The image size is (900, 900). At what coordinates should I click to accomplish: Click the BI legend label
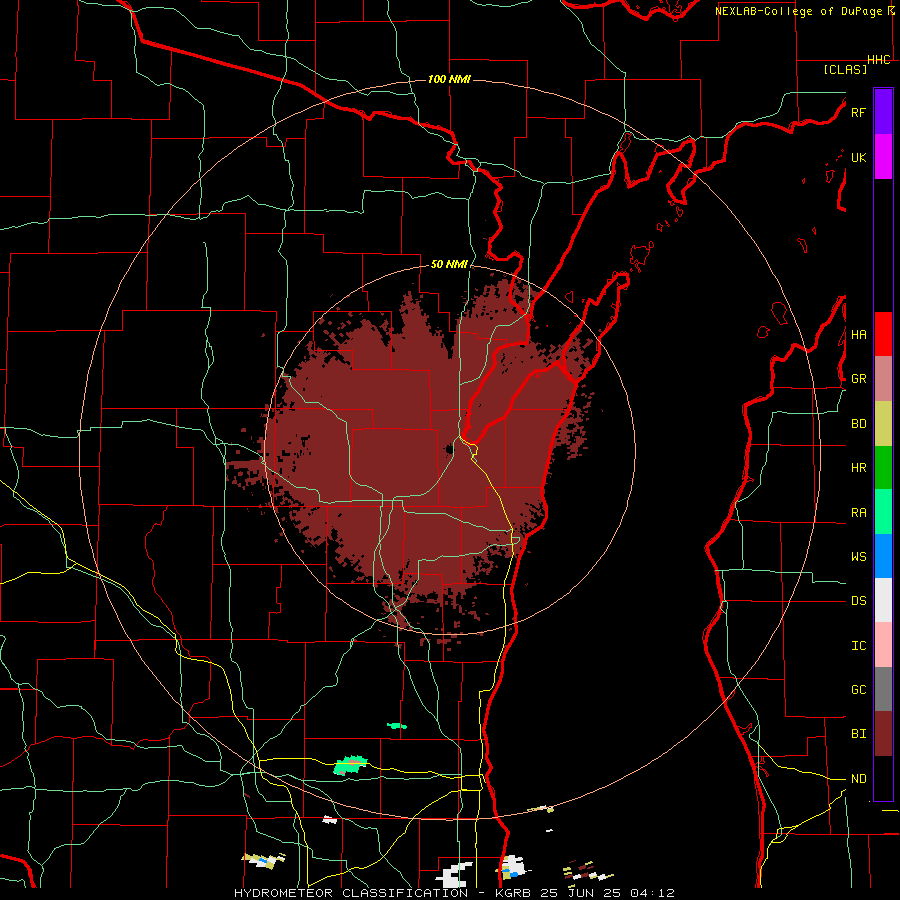(858, 734)
